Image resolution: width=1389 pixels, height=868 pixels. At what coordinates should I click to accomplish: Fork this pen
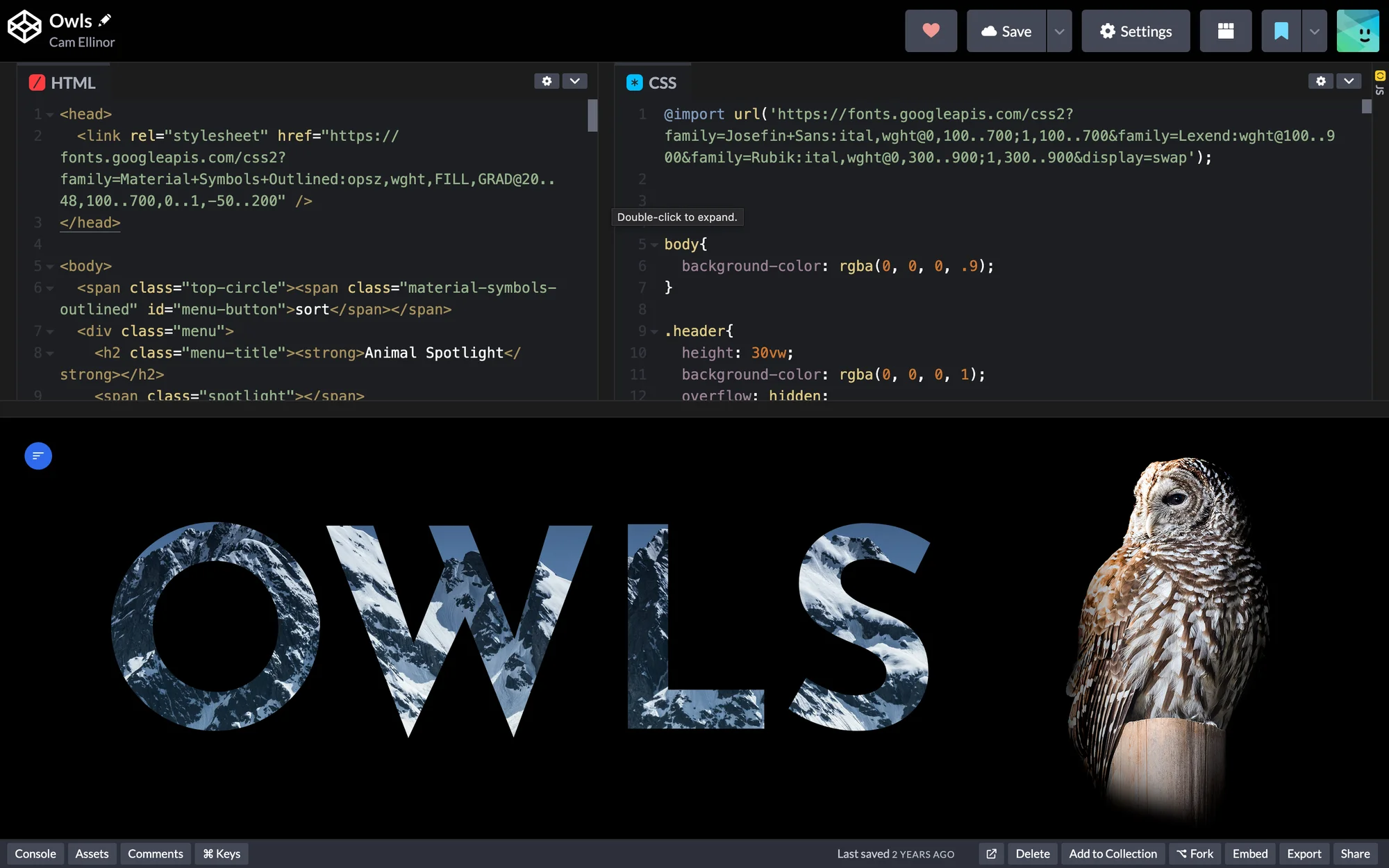[x=1195, y=853]
